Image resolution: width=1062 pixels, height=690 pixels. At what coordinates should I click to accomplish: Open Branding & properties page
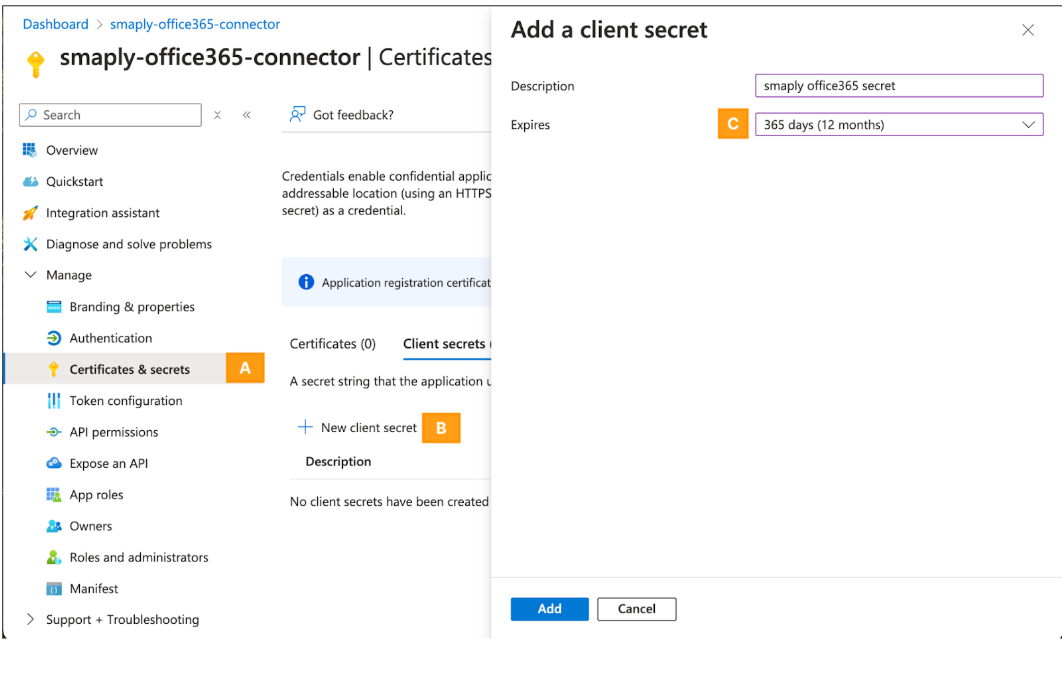pyautogui.click(x=132, y=307)
